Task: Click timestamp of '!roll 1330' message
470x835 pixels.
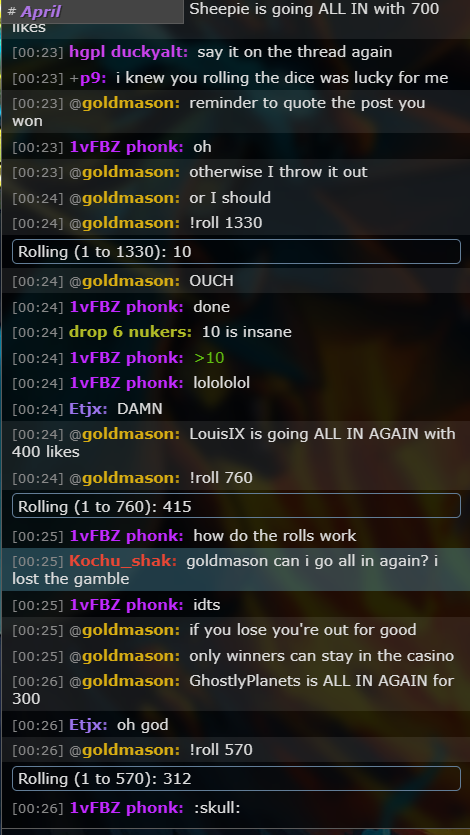Action: (38, 223)
